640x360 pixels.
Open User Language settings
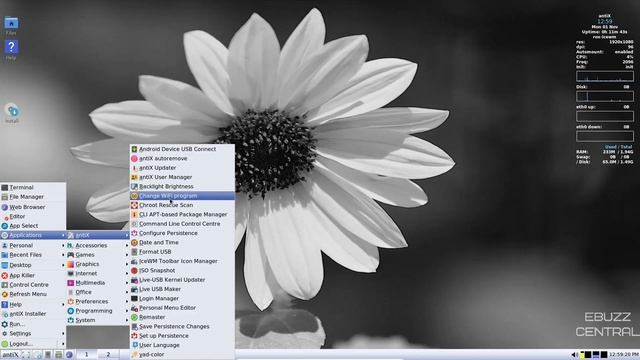click(x=182, y=345)
